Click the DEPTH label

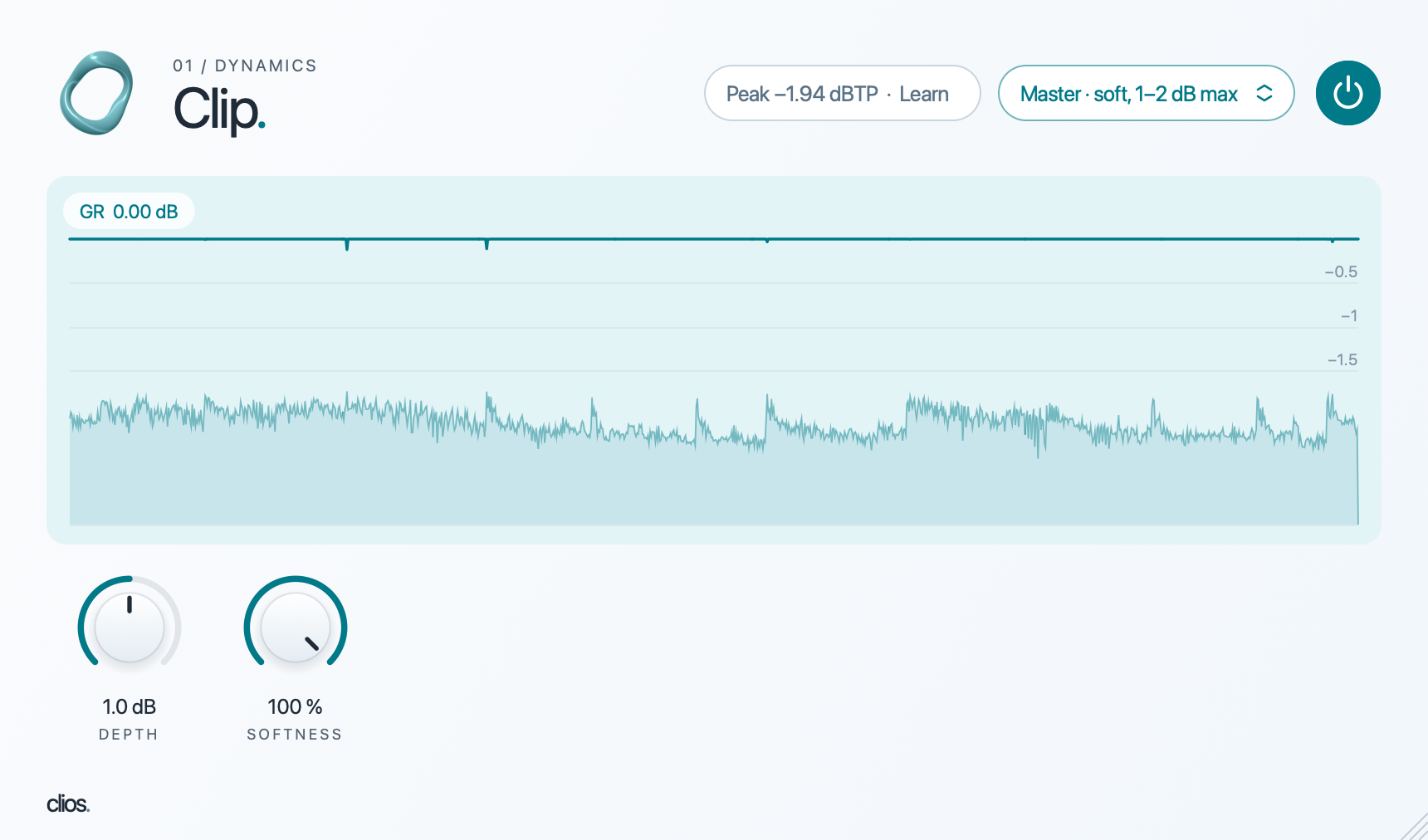point(129,735)
